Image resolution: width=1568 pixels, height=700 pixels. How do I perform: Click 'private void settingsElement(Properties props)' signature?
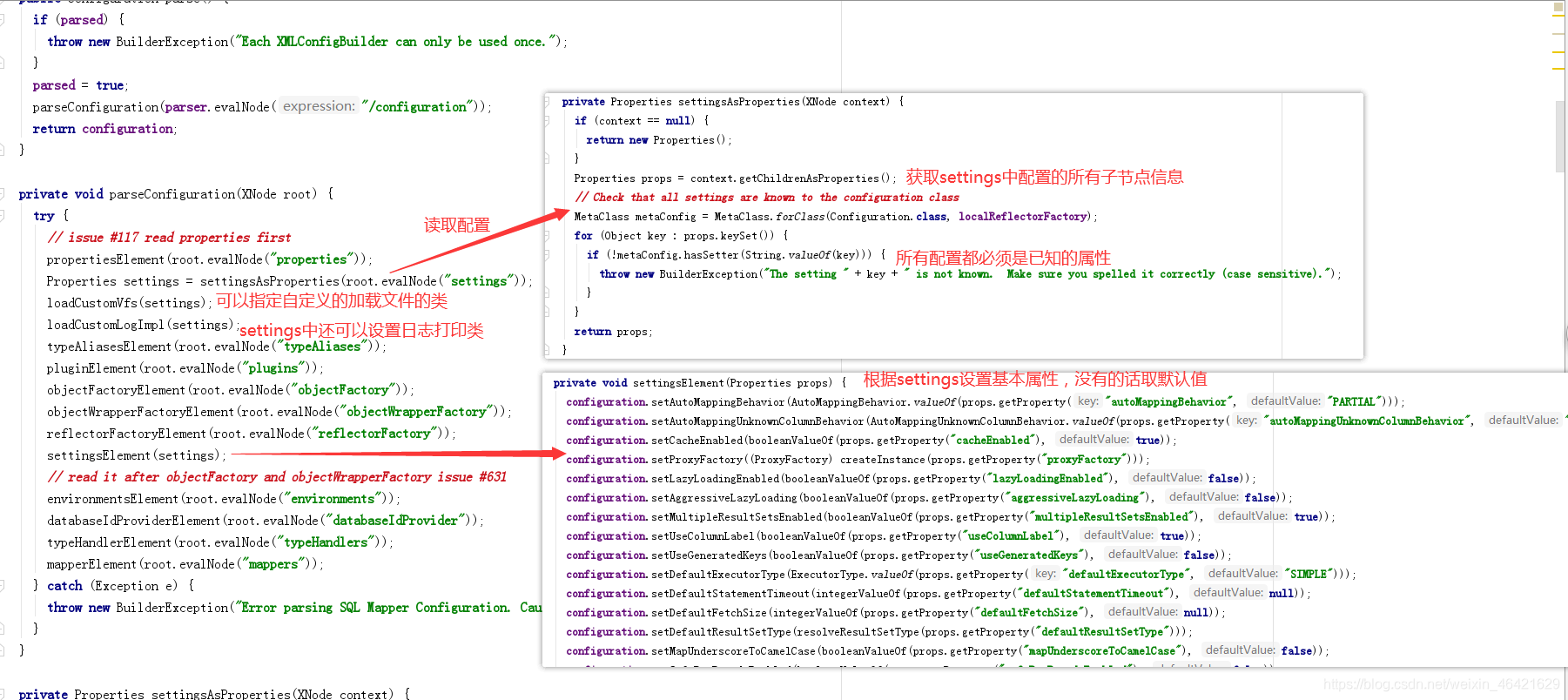click(699, 383)
